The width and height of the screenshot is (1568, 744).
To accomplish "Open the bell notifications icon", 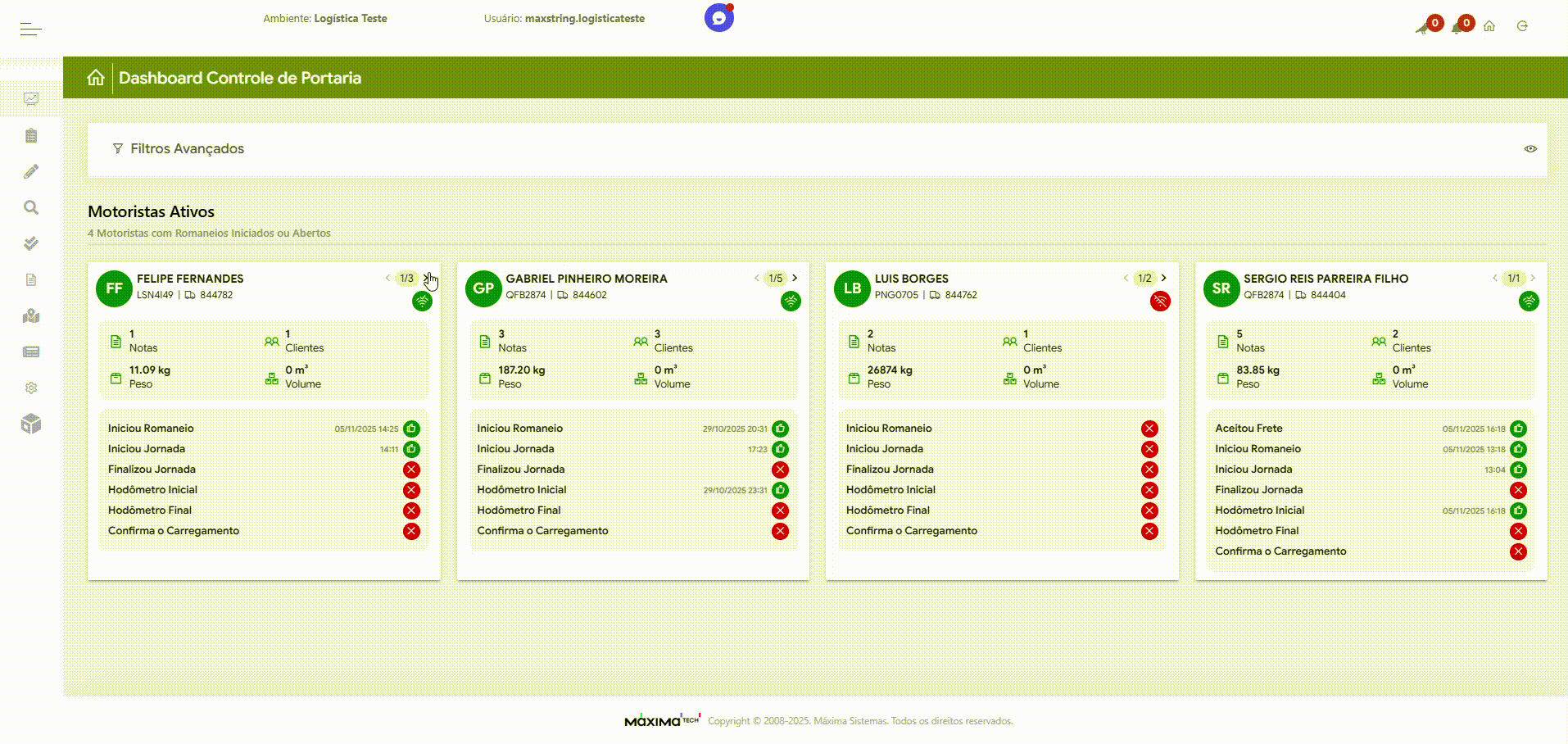I will [1457, 27].
